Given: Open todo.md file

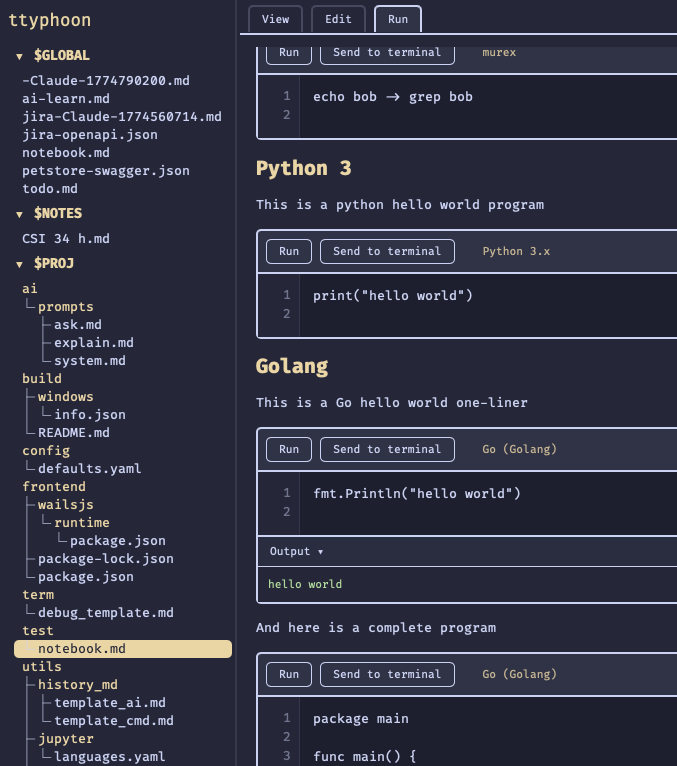Looking at the screenshot, I should [x=50, y=189].
